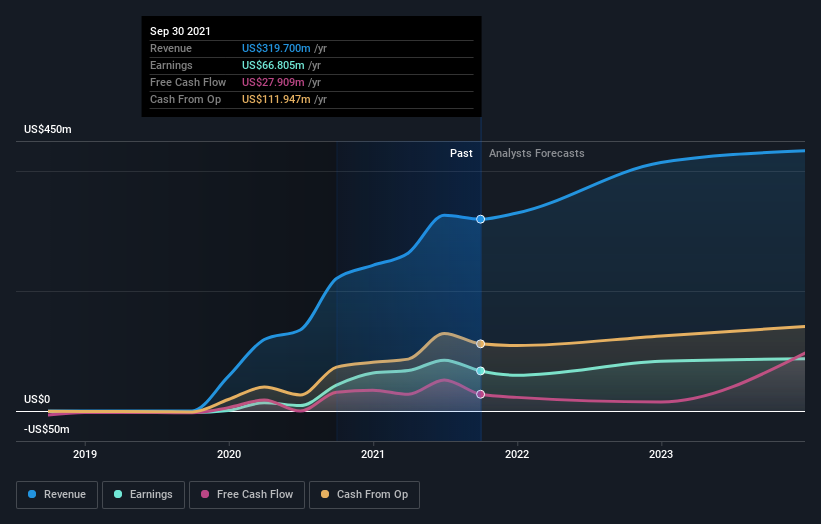
Task: Click the Past label in the chart
Action: (x=461, y=153)
